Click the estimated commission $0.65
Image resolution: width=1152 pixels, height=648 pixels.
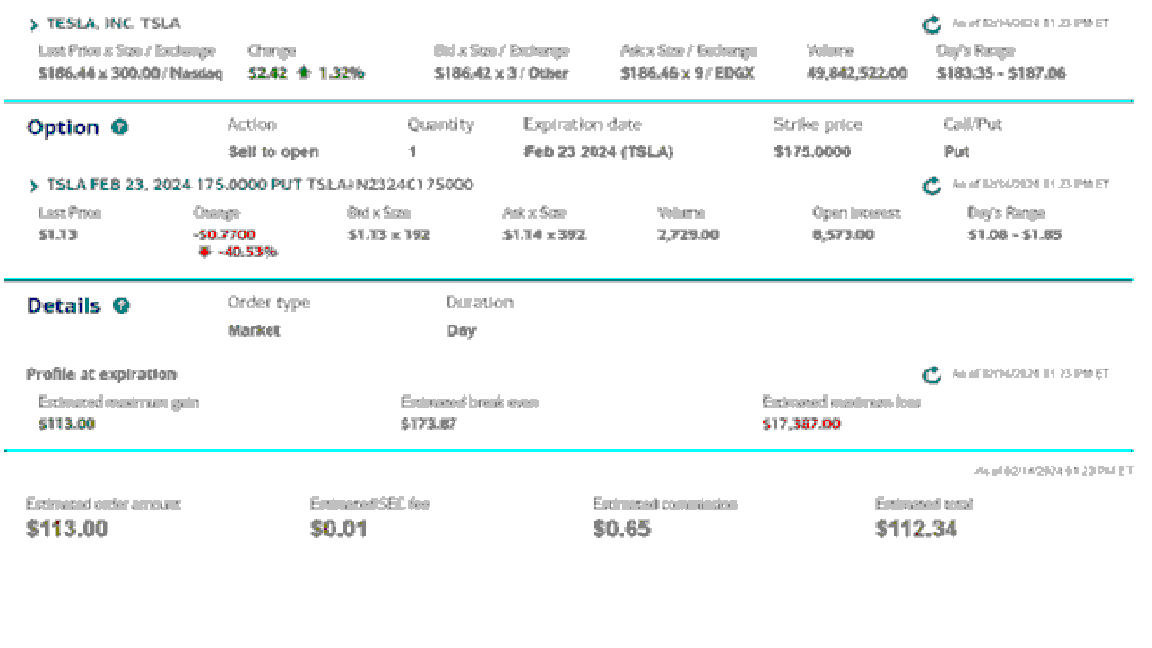pyautogui.click(x=622, y=529)
